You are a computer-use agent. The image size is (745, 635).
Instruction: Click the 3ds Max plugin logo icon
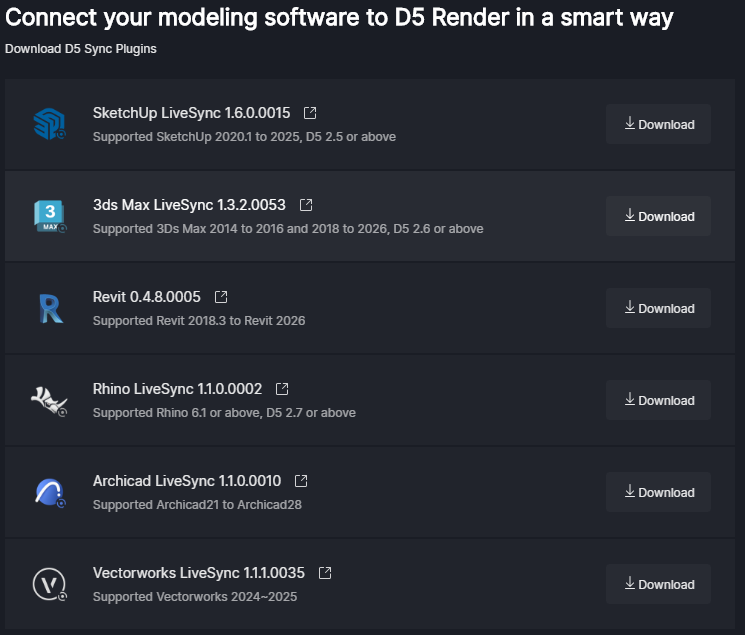coord(49,216)
